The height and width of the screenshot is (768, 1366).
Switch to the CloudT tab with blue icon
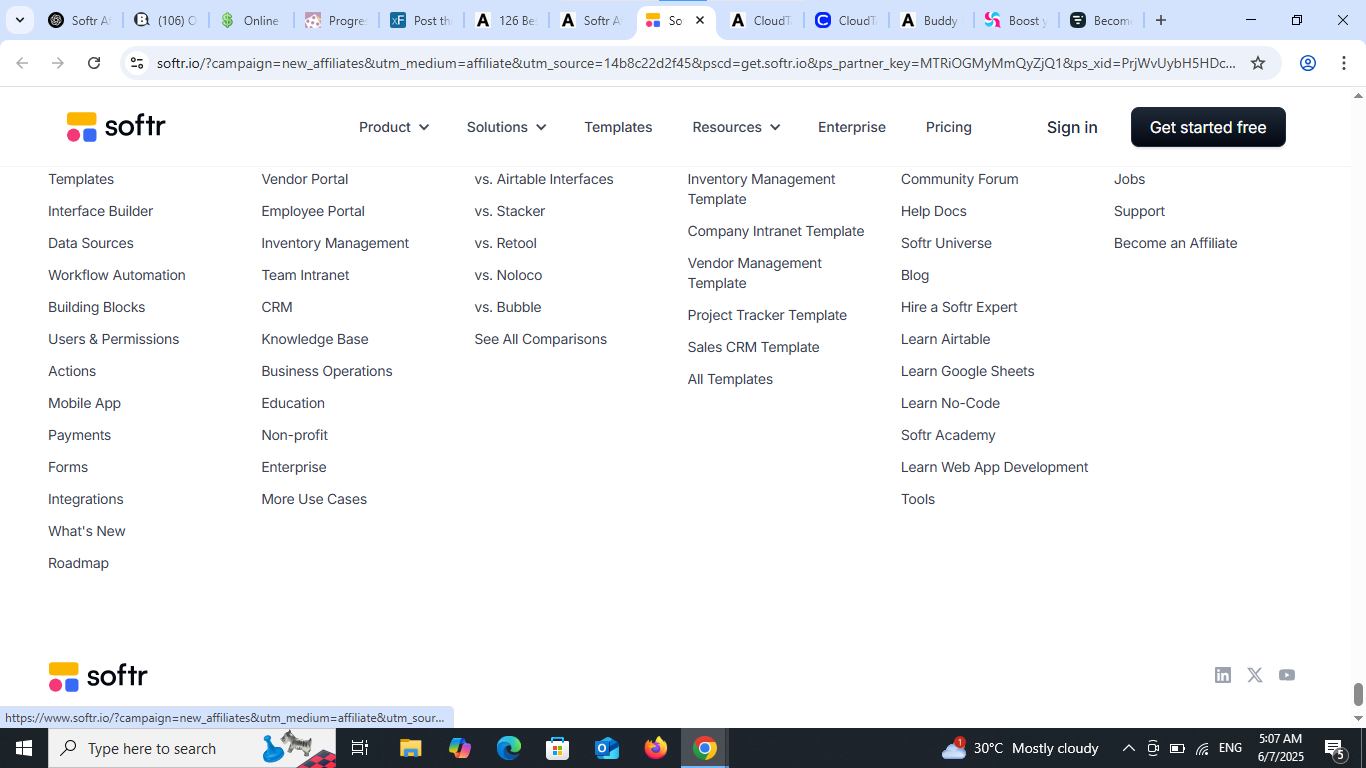tap(845, 20)
